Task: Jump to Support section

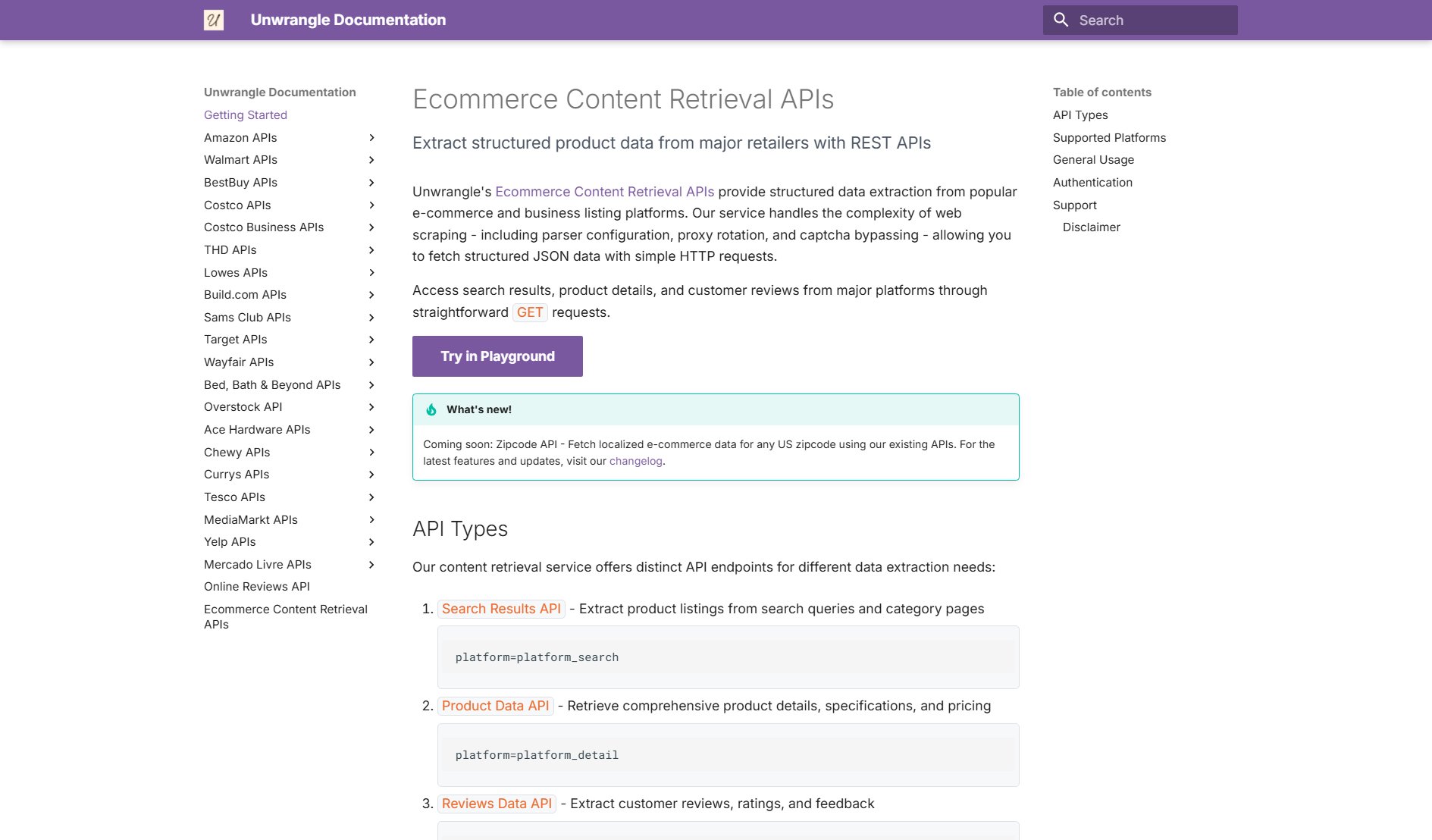Action: [1074, 205]
